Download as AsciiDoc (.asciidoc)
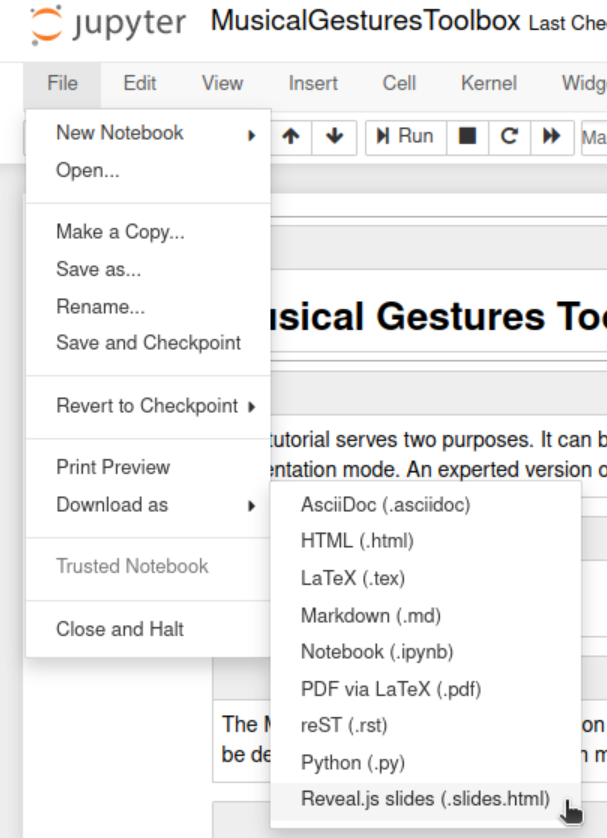Screen dimensions: 607x838 pos(426,505)
